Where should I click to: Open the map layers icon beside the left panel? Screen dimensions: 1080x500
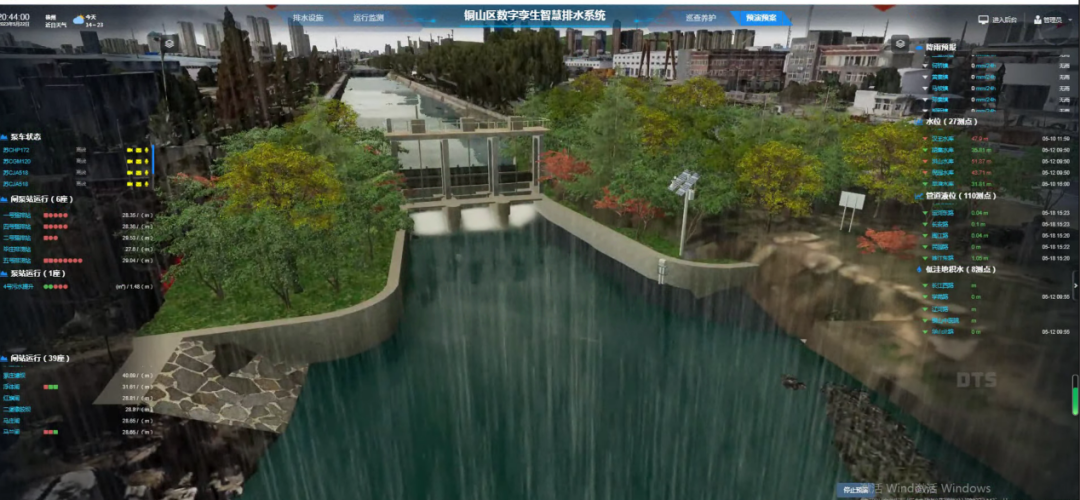click(x=169, y=43)
